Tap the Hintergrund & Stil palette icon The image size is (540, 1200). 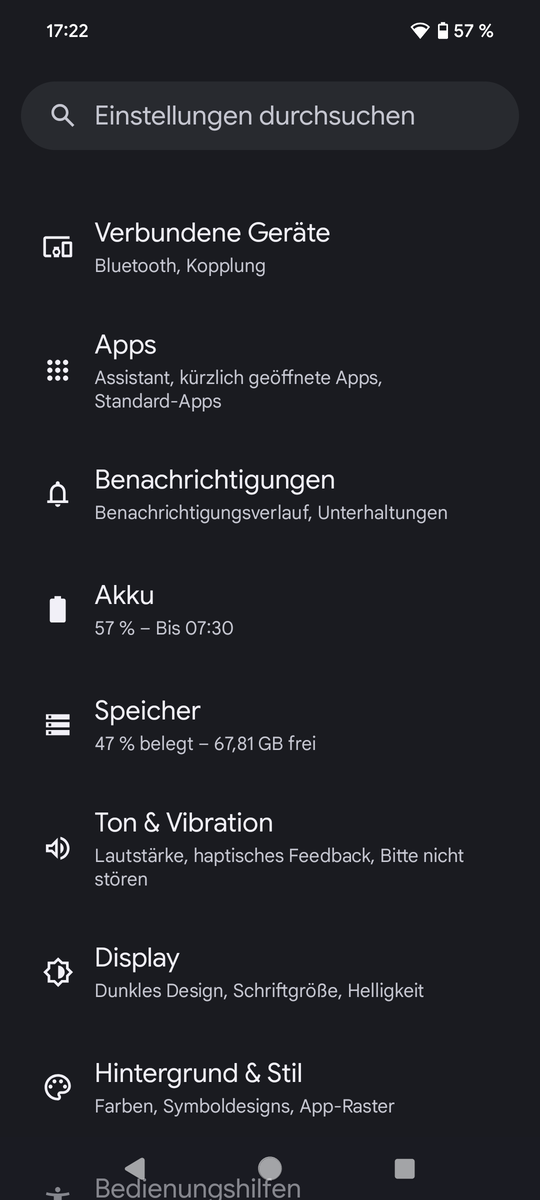58,1088
